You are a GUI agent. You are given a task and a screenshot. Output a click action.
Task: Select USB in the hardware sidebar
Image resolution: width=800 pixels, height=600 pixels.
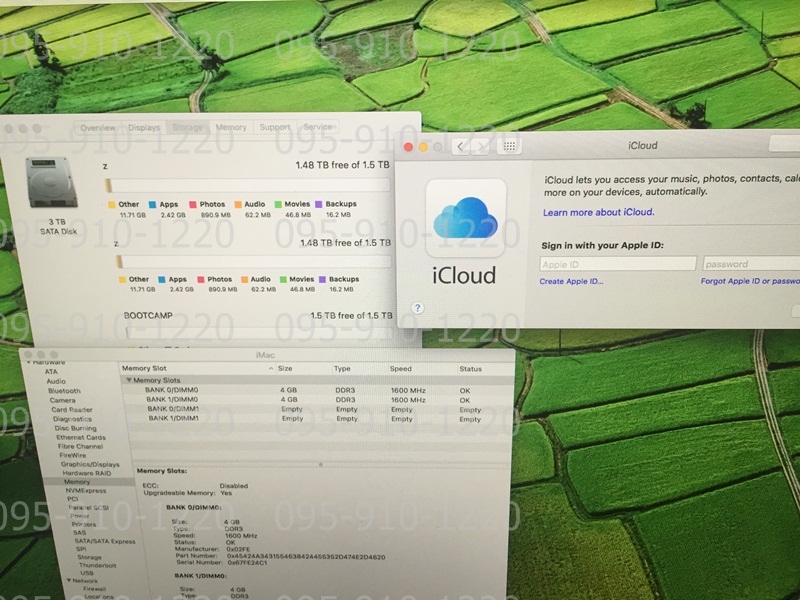87,573
